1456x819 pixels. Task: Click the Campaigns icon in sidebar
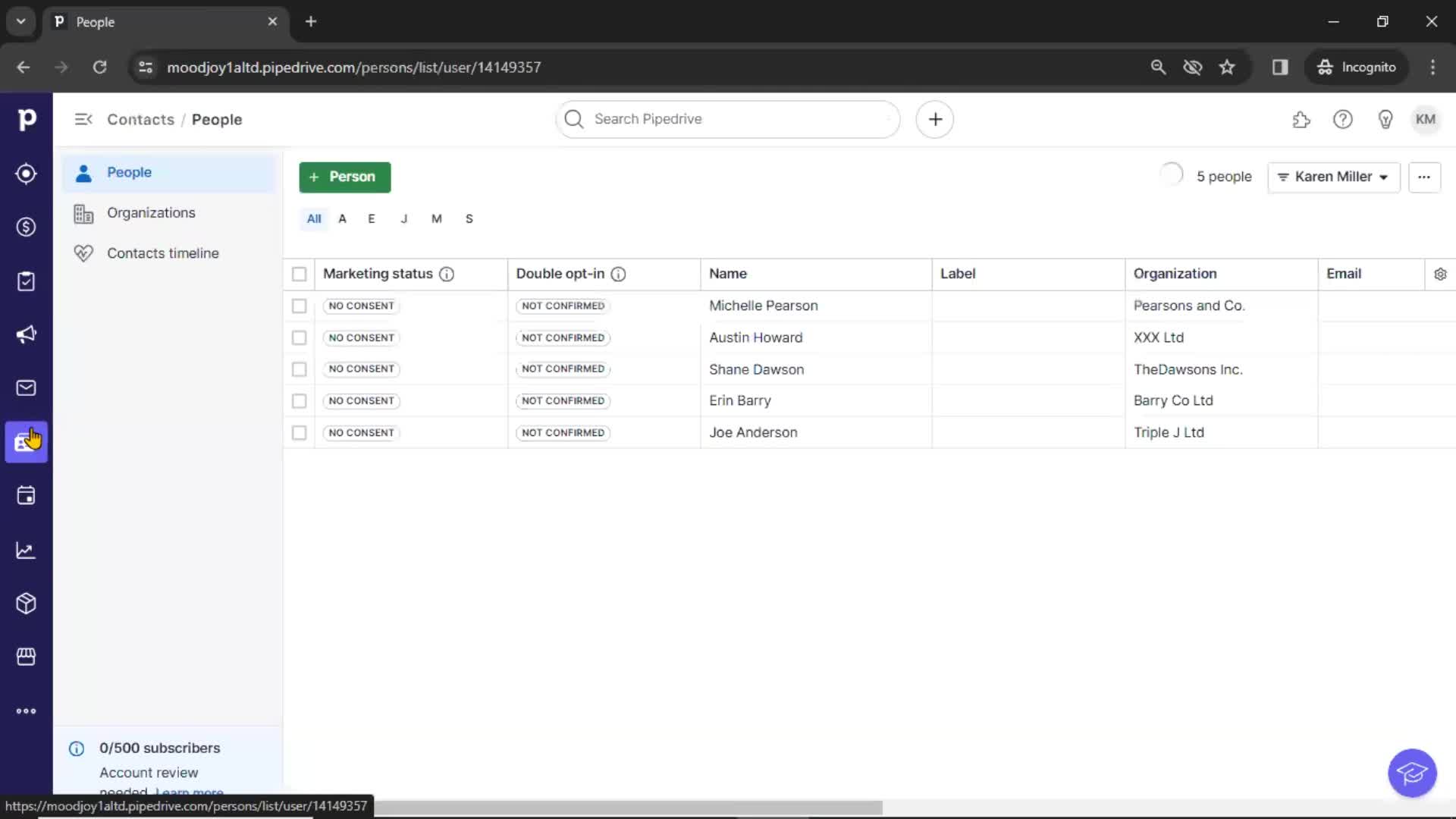tap(27, 334)
